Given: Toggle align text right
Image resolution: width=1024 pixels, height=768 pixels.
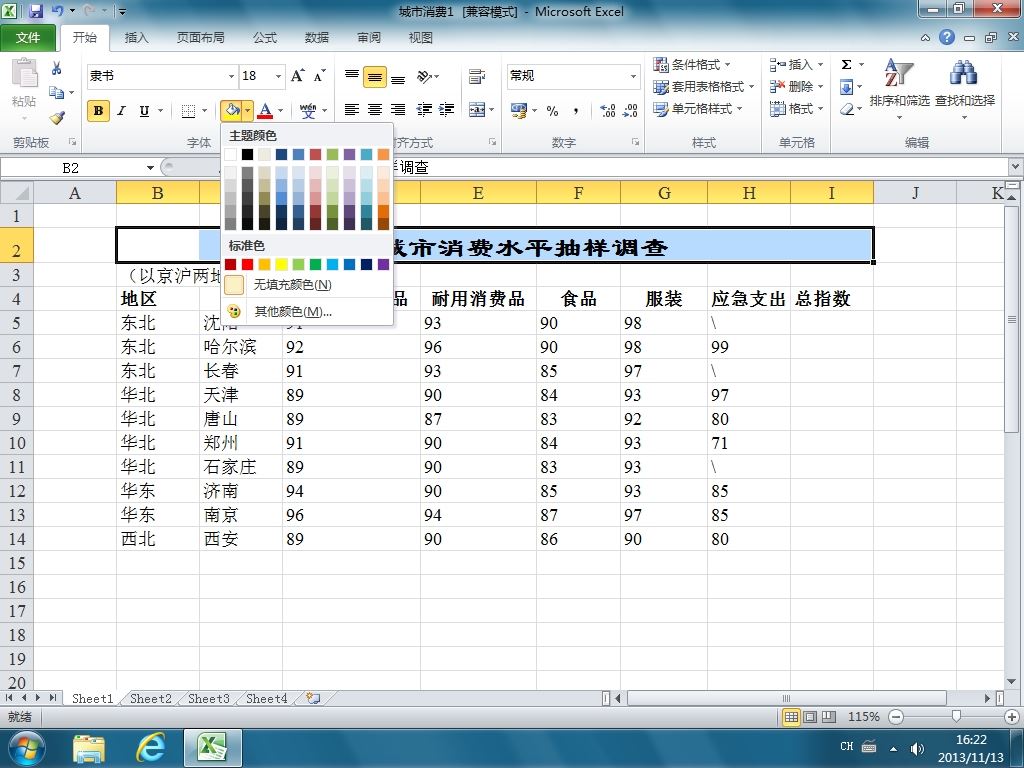Looking at the screenshot, I should pos(398,110).
